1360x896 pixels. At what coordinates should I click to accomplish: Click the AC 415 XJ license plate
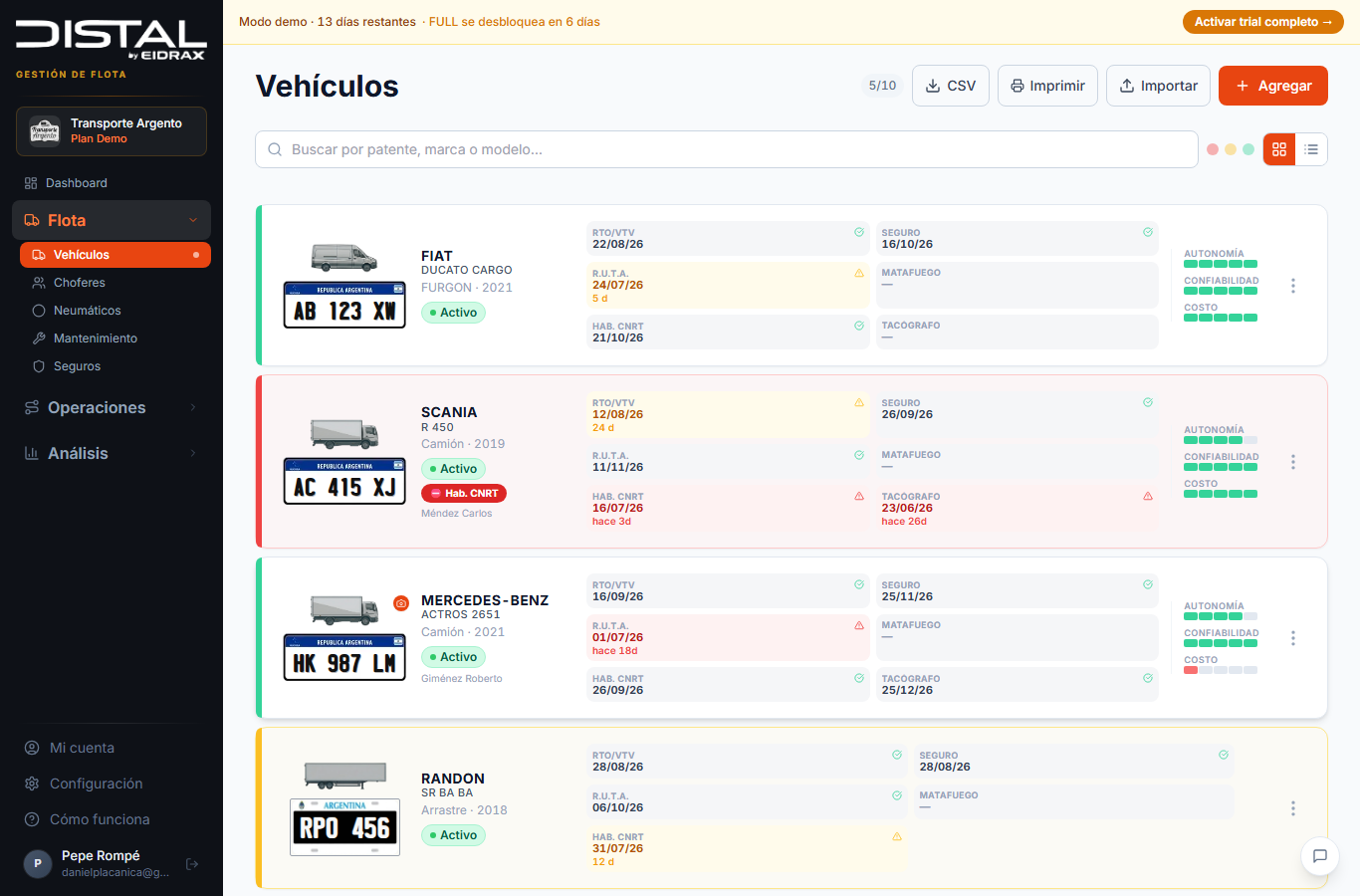344,481
